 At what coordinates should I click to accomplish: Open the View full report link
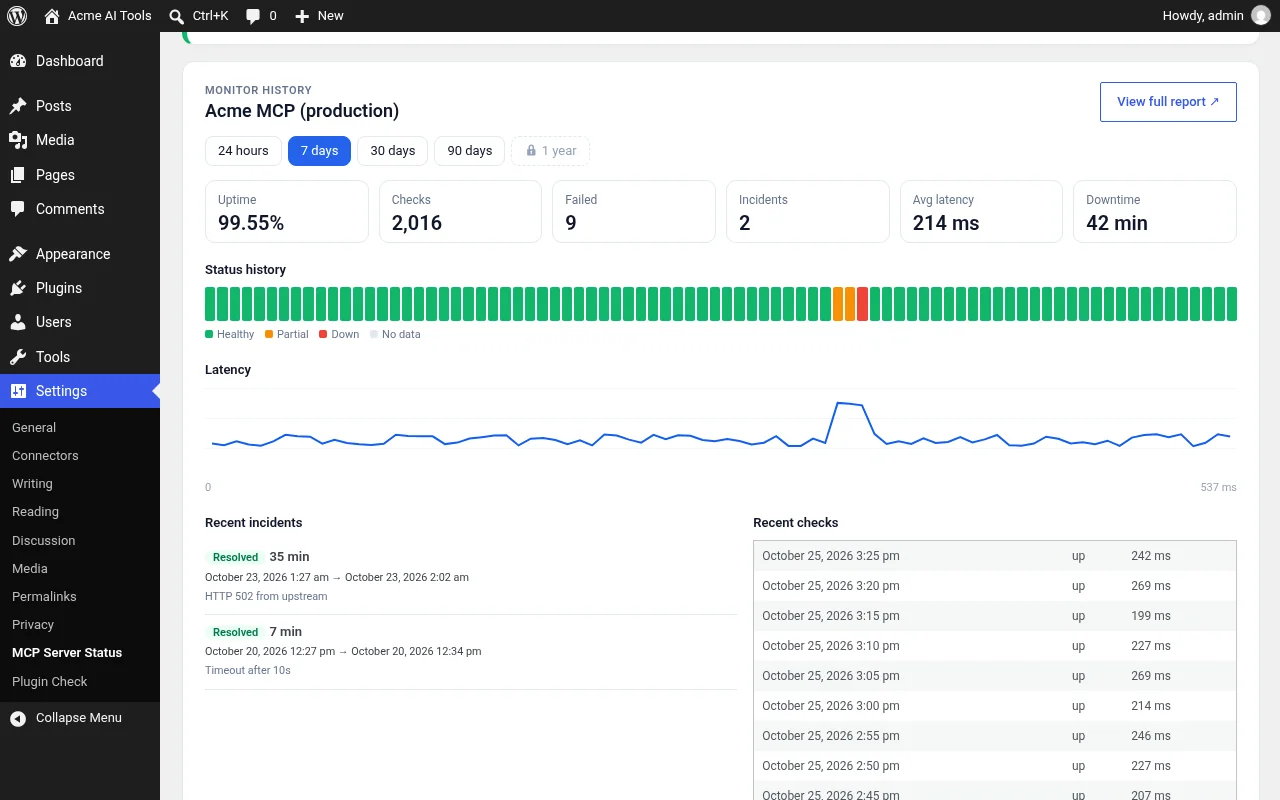coord(1168,102)
